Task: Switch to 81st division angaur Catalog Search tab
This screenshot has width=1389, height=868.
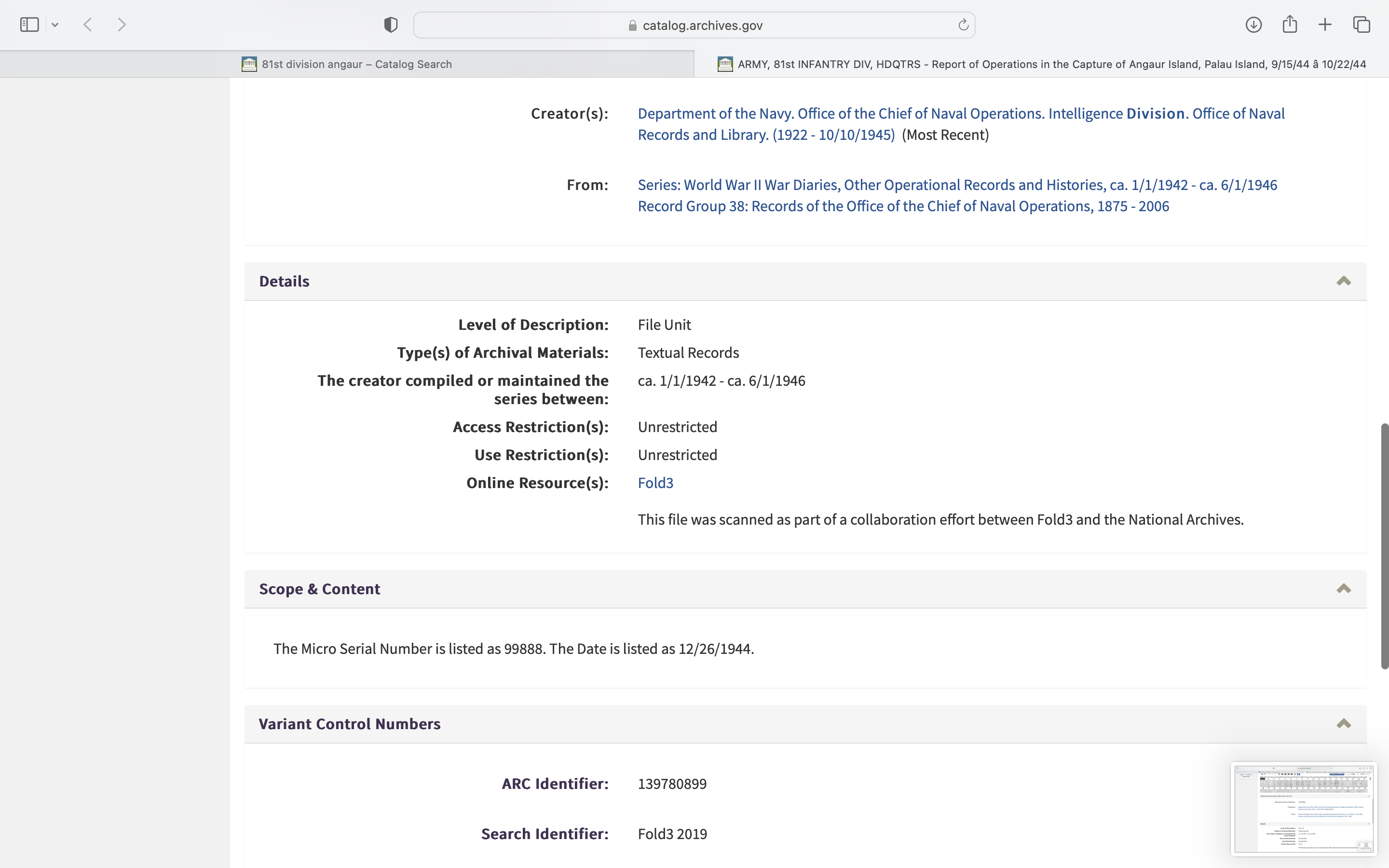Action: [x=347, y=64]
